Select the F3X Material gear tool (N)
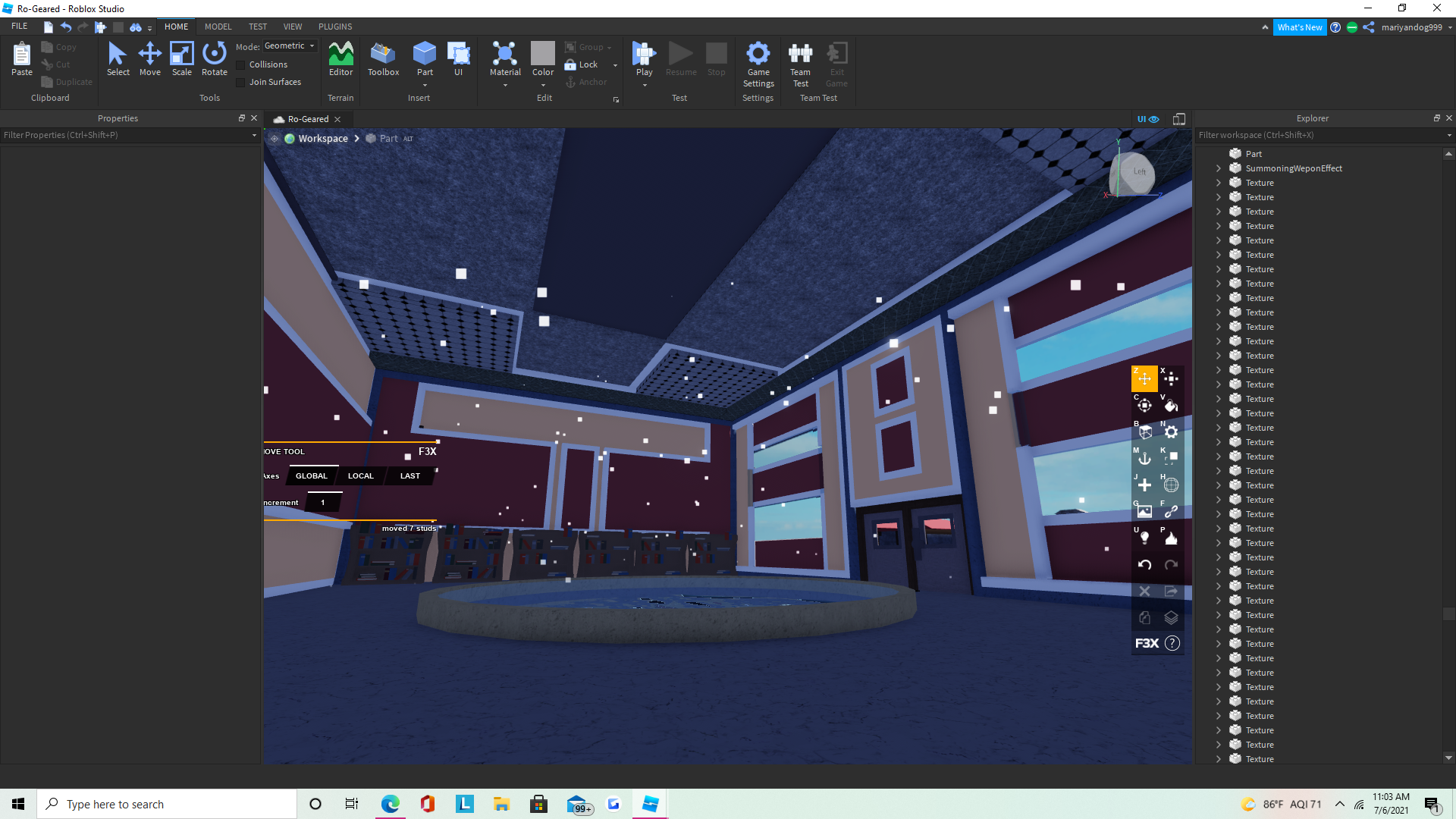This screenshot has width=1456, height=819. (1171, 431)
